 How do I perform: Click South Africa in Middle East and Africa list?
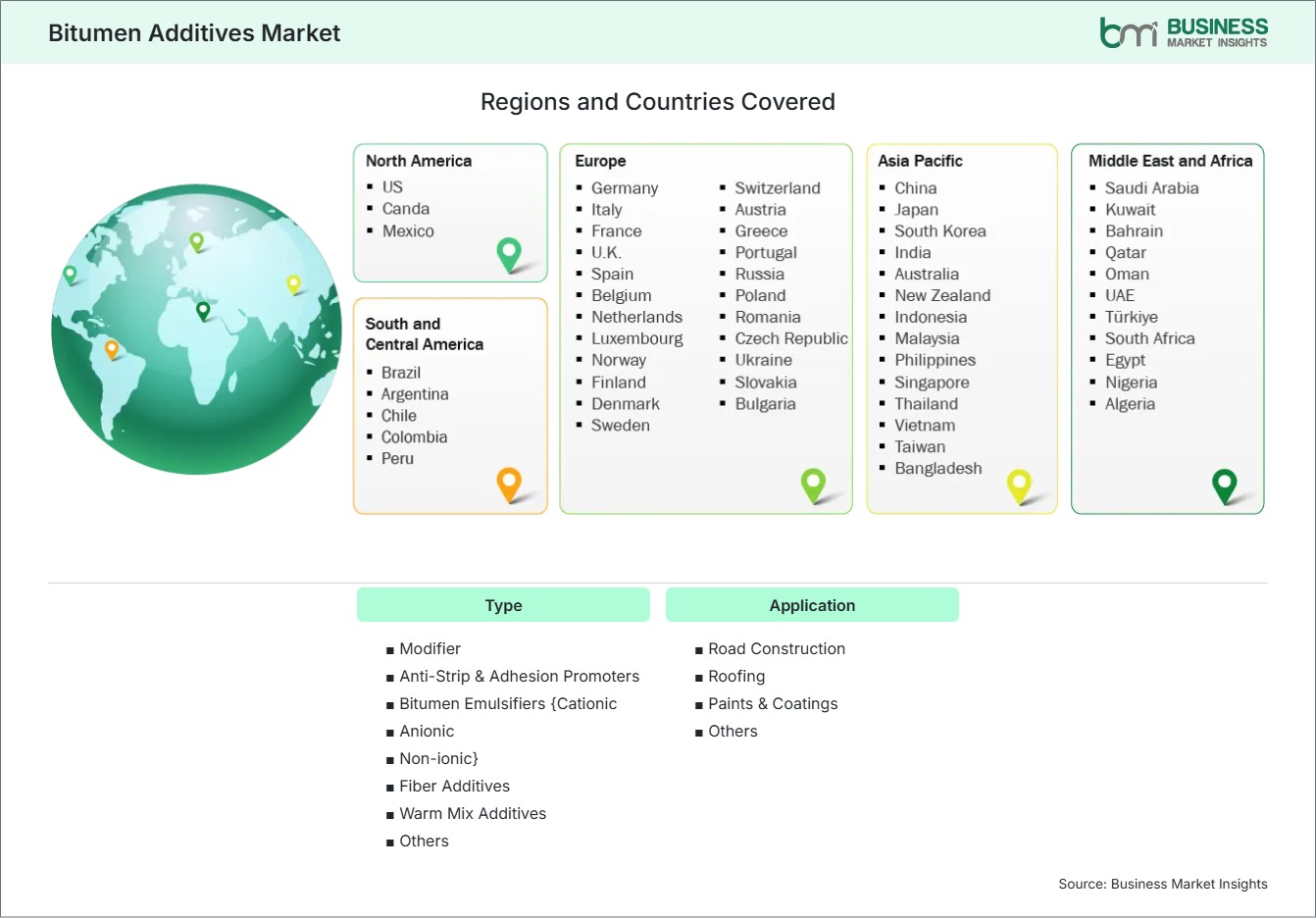1149,338
